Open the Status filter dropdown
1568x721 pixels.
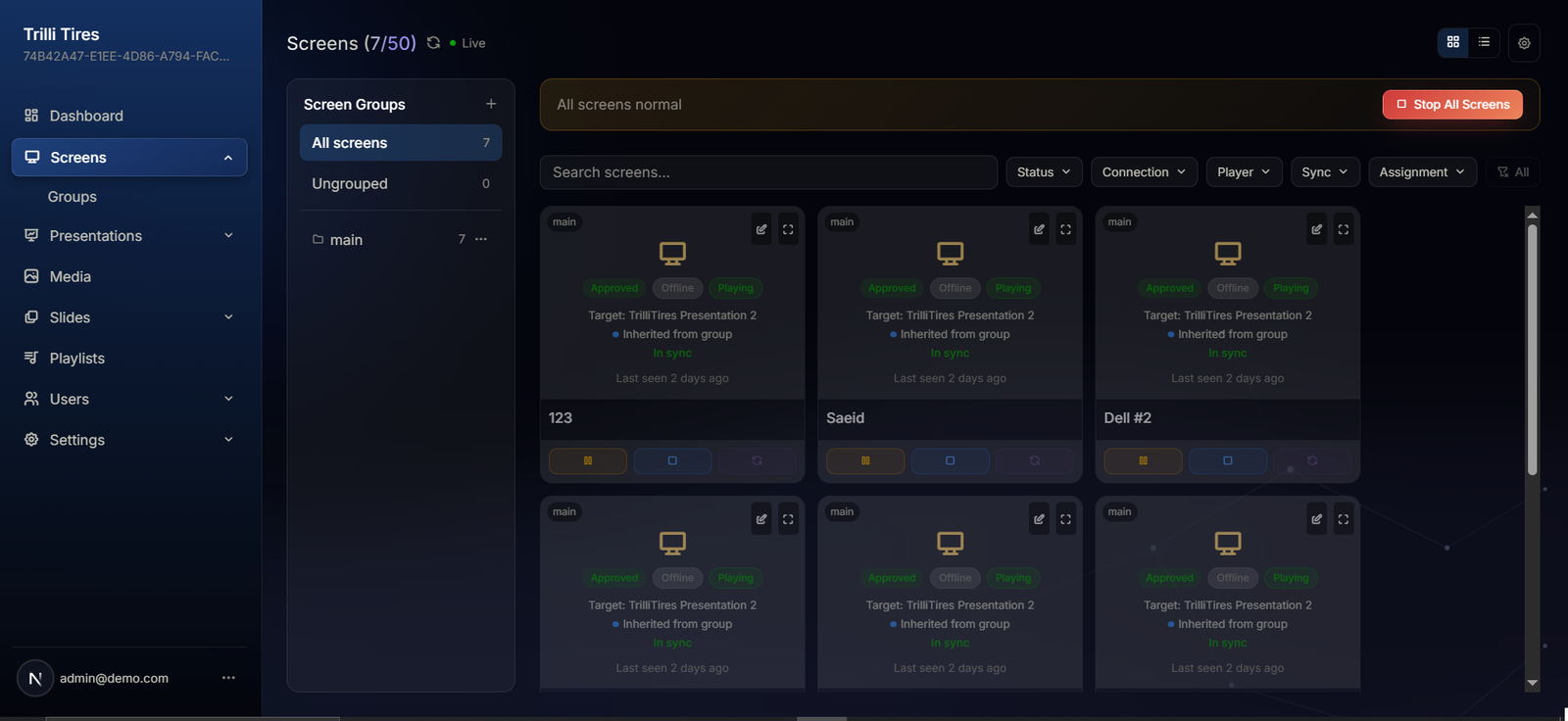(1045, 172)
